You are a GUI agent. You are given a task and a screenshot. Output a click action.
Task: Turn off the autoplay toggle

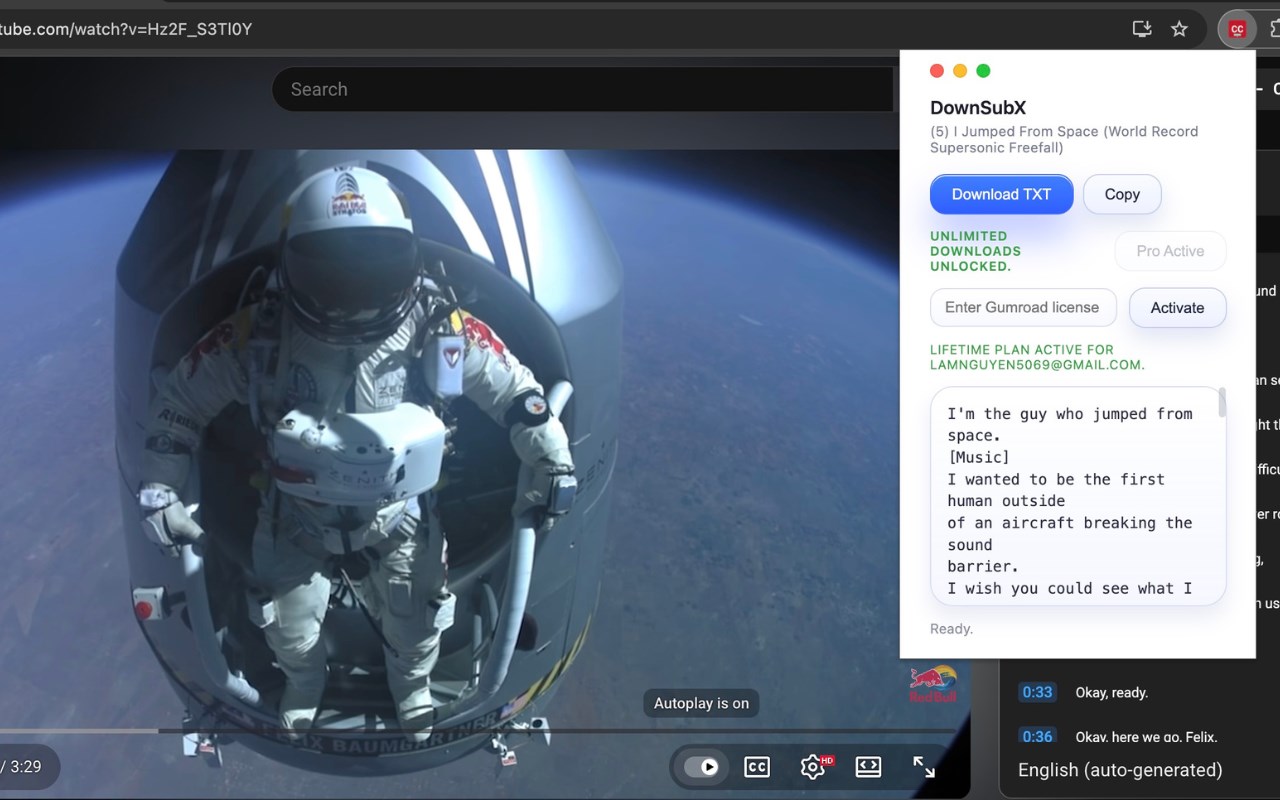701,767
